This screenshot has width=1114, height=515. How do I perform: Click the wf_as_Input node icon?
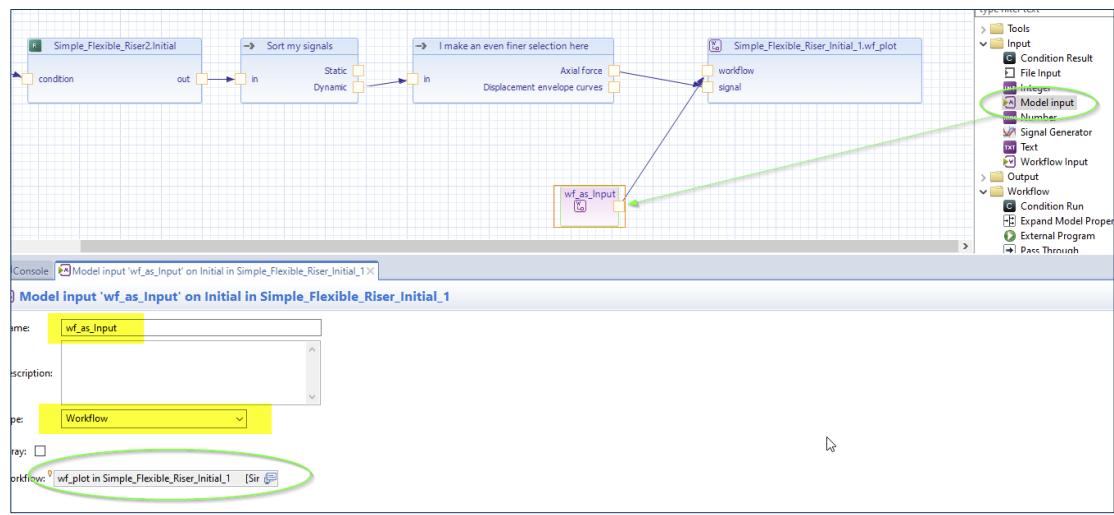point(580,207)
